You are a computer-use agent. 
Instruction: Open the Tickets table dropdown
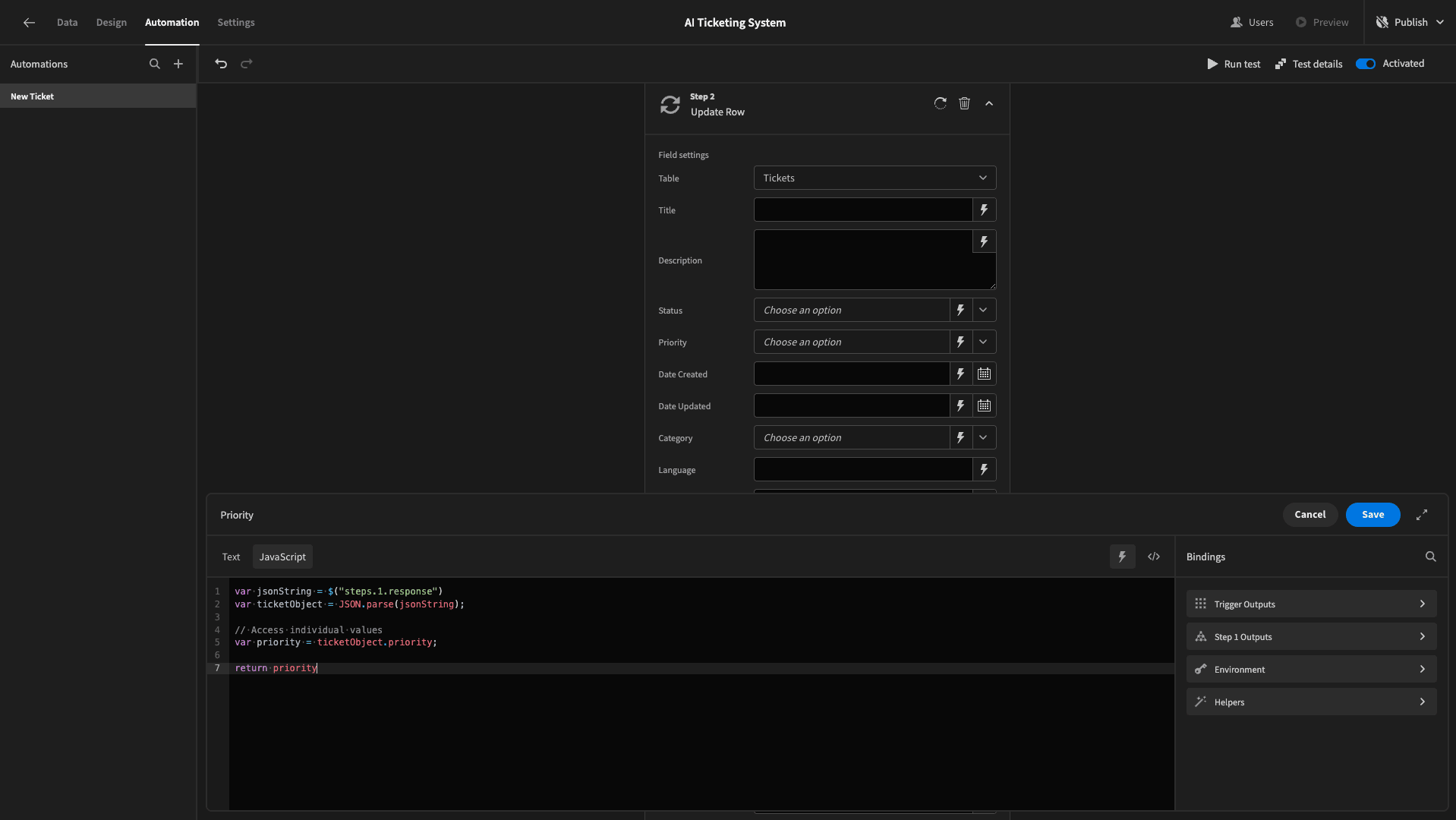pos(875,178)
